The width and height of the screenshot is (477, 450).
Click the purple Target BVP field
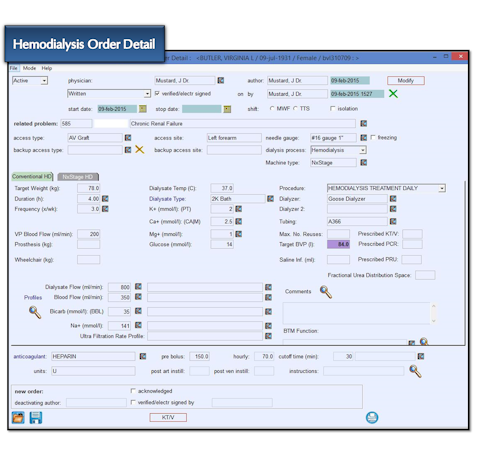(338, 244)
